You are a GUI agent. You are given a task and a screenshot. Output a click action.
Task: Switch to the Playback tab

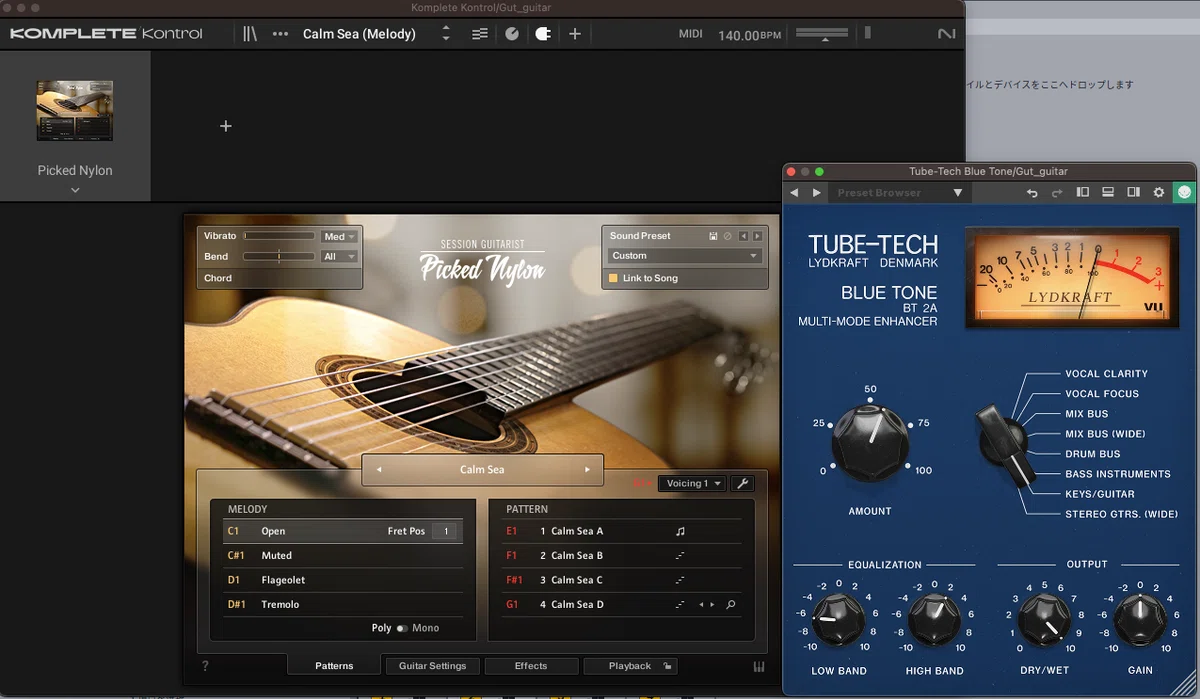point(630,665)
